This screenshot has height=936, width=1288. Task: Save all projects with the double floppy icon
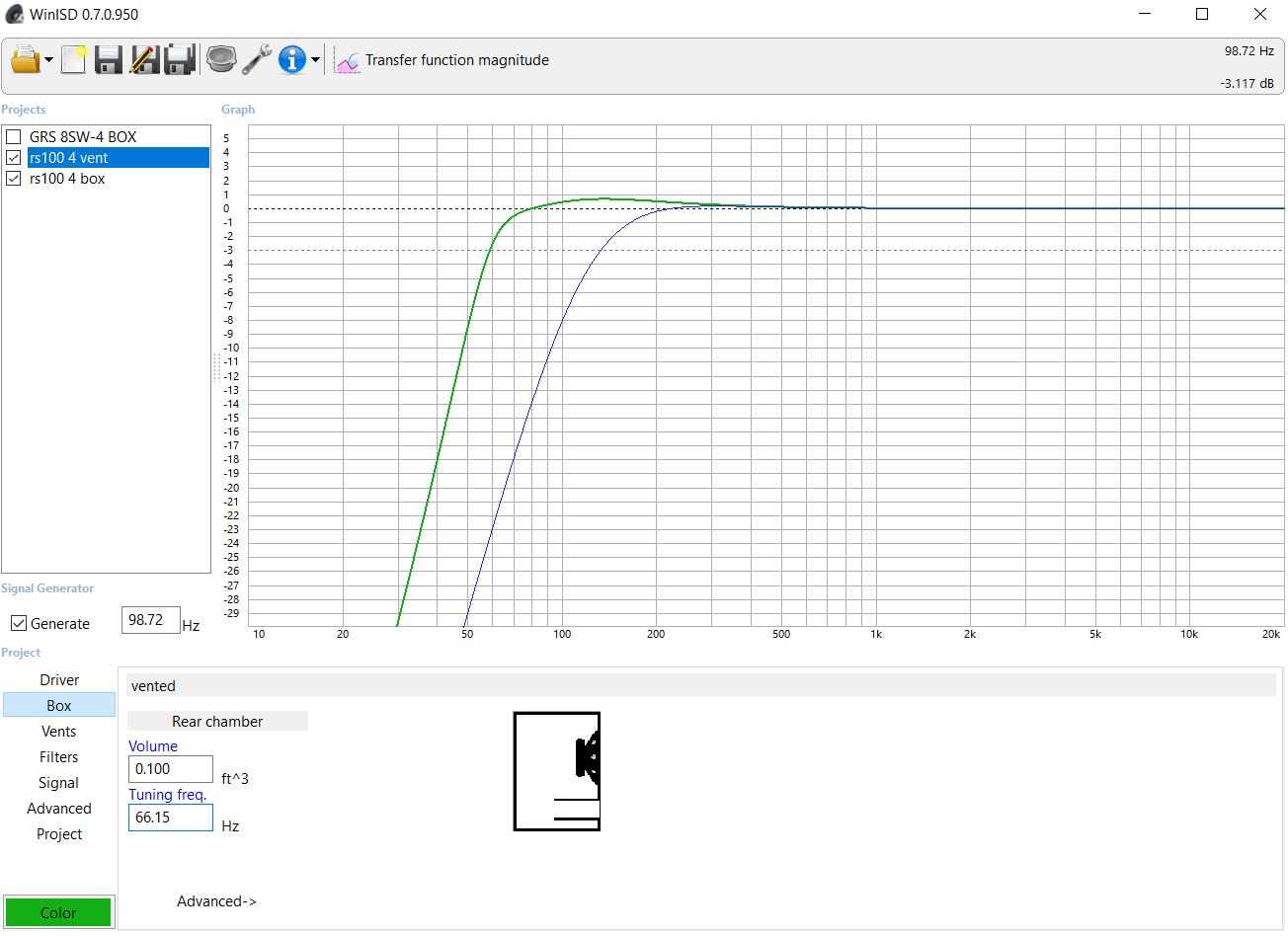[x=180, y=60]
